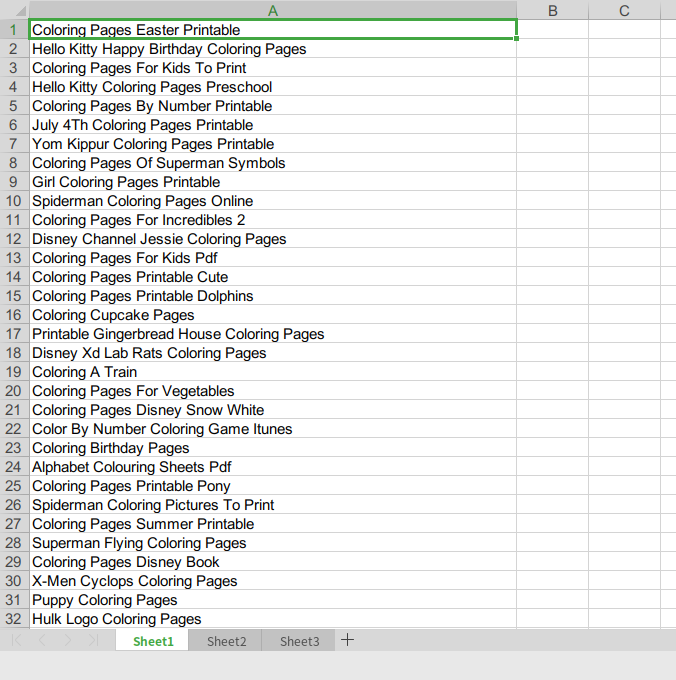Select 'Superman Flying Coloring Pages'
The width and height of the screenshot is (676, 680).
click(273, 543)
